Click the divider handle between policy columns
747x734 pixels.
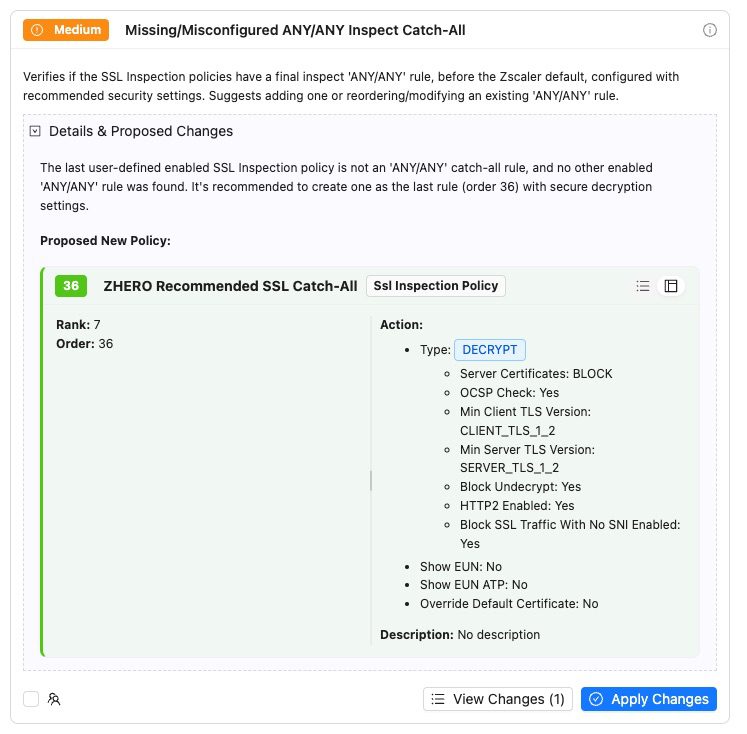point(371,481)
